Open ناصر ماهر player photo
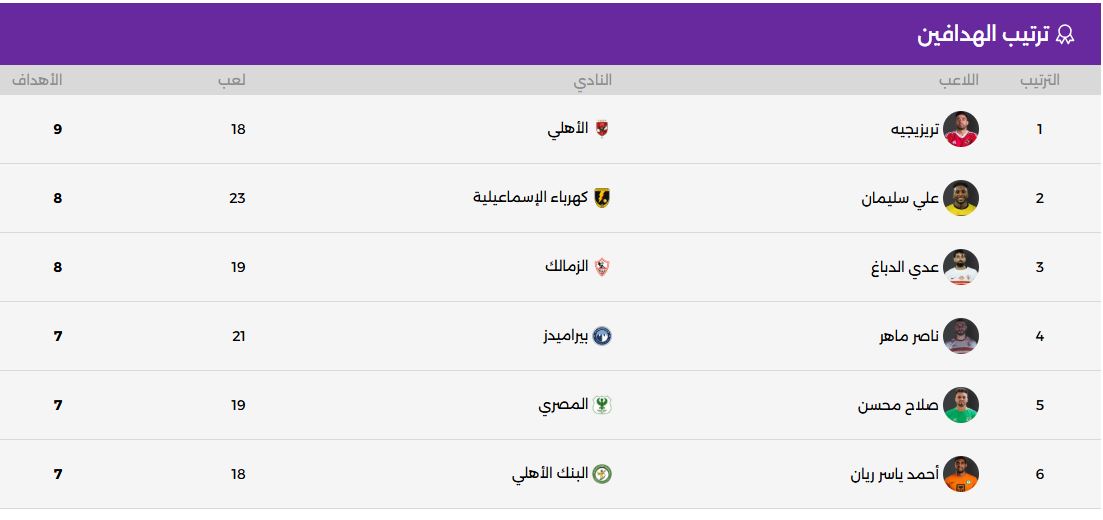The height and width of the screenshot is (520, 1103). click(961, 336)
